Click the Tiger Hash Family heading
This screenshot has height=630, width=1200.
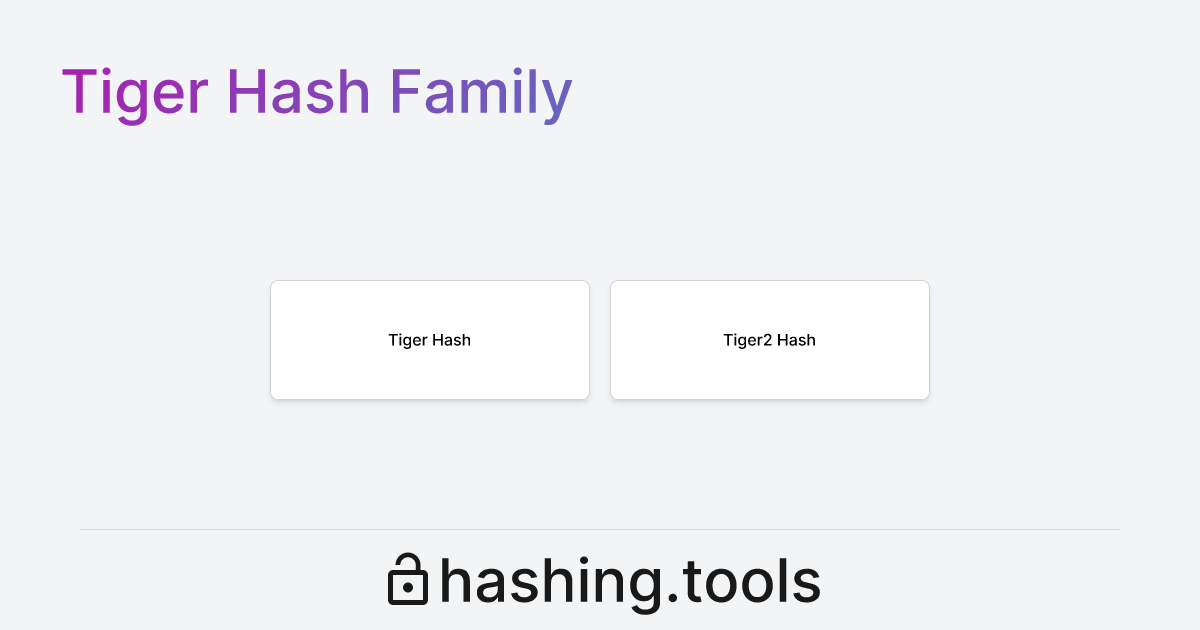317,92
